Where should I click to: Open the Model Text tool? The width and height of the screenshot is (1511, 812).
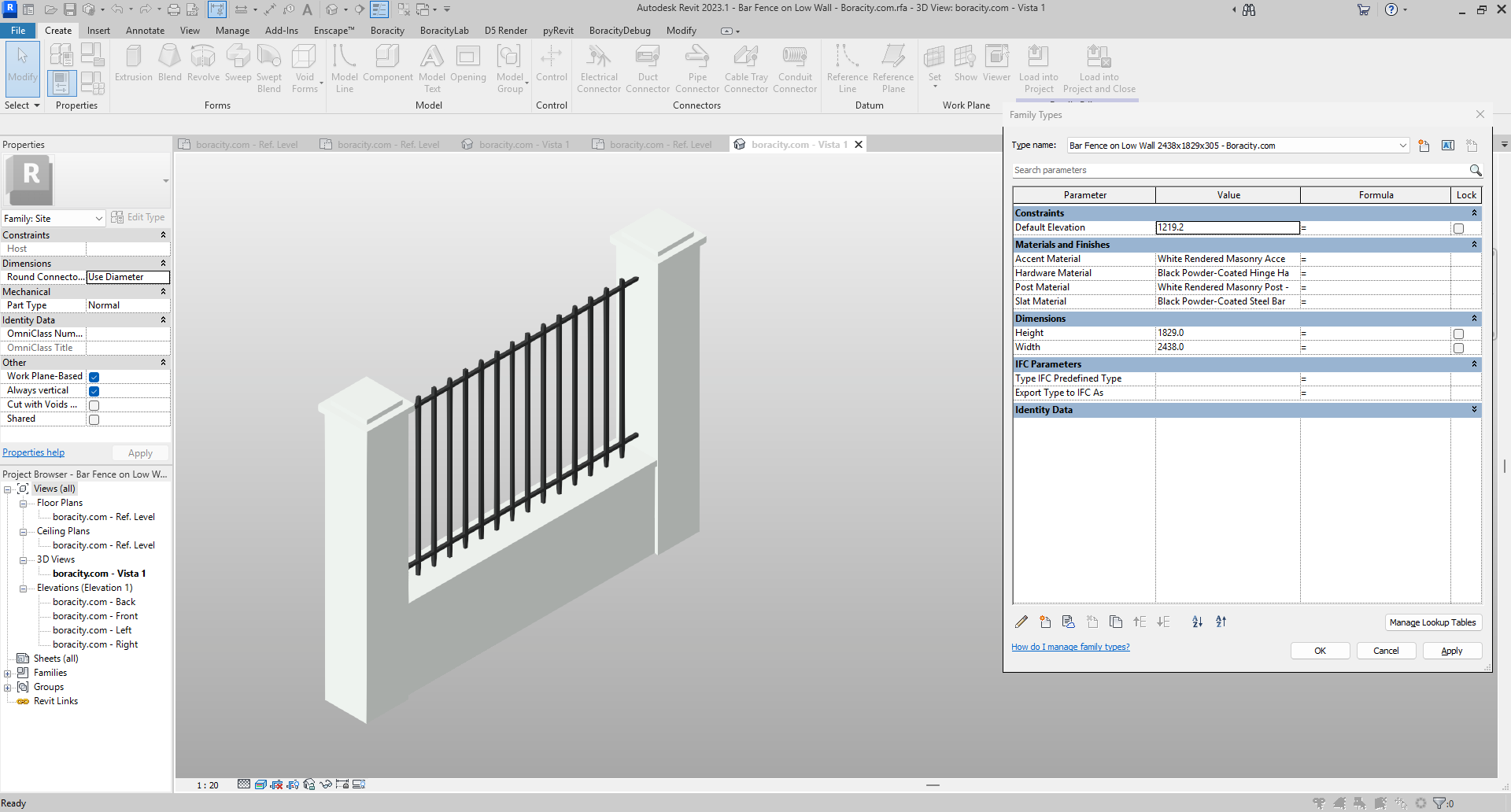coord(431,68)
